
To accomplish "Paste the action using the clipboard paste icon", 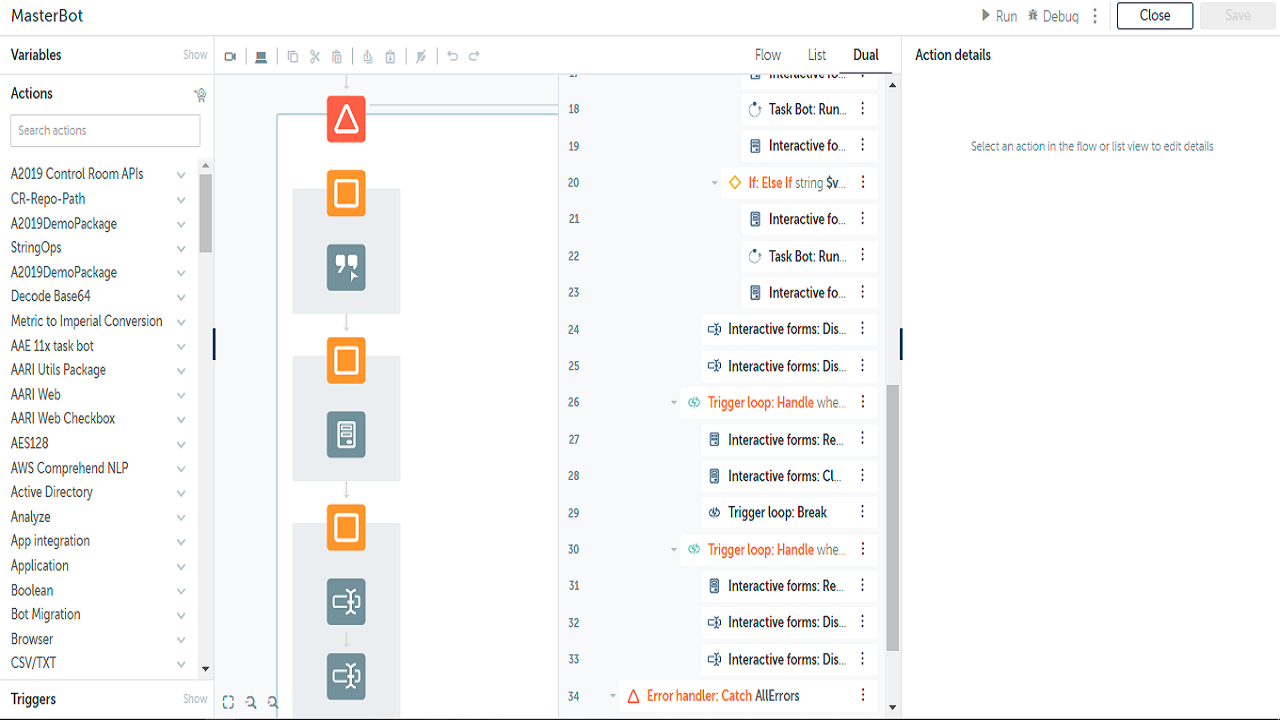I will [x=337, y=57].
